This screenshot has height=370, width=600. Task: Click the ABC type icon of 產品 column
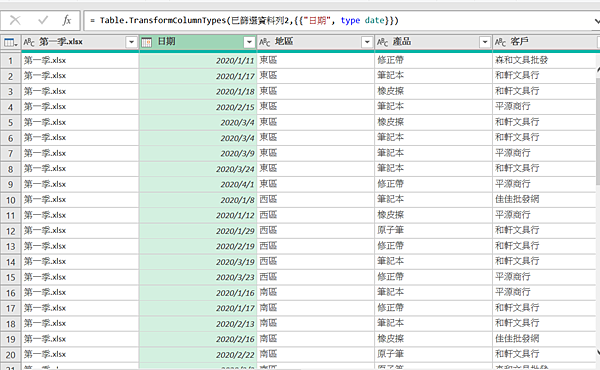pos(382,42)
